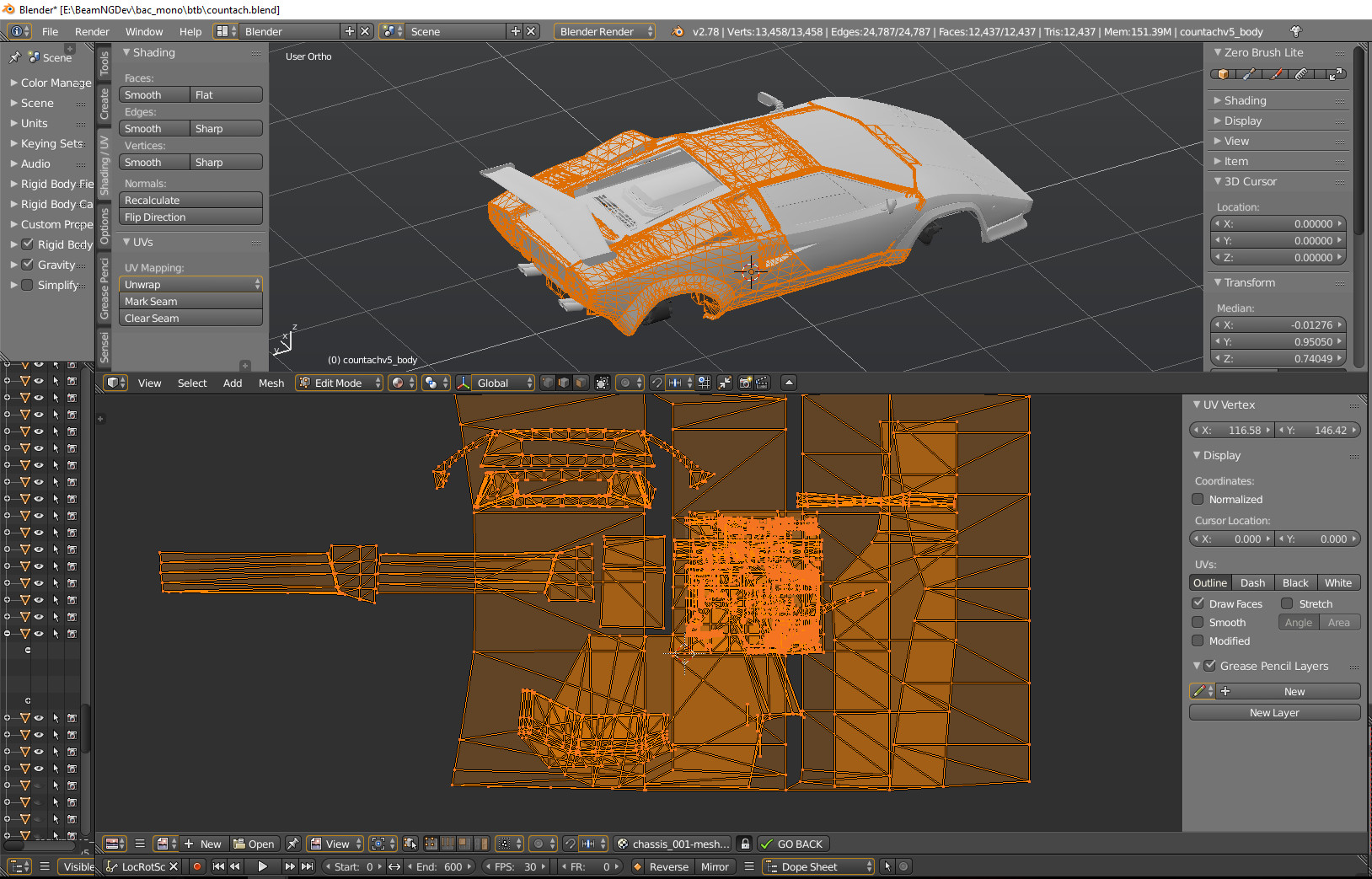The height and width of the screenshot is (879, 1372).
Task: Click the transform manipulator axes icon
Action: coord(463,383)
